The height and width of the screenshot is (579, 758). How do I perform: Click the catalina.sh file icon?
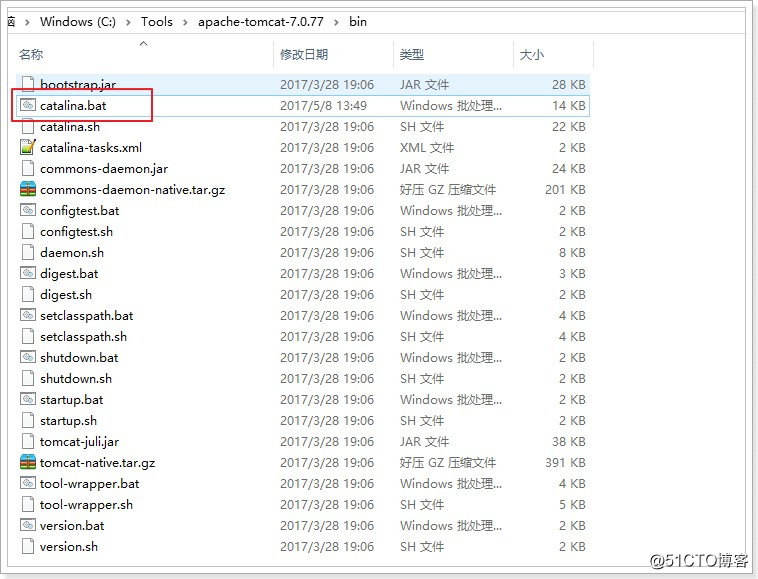tap(28, 127)
